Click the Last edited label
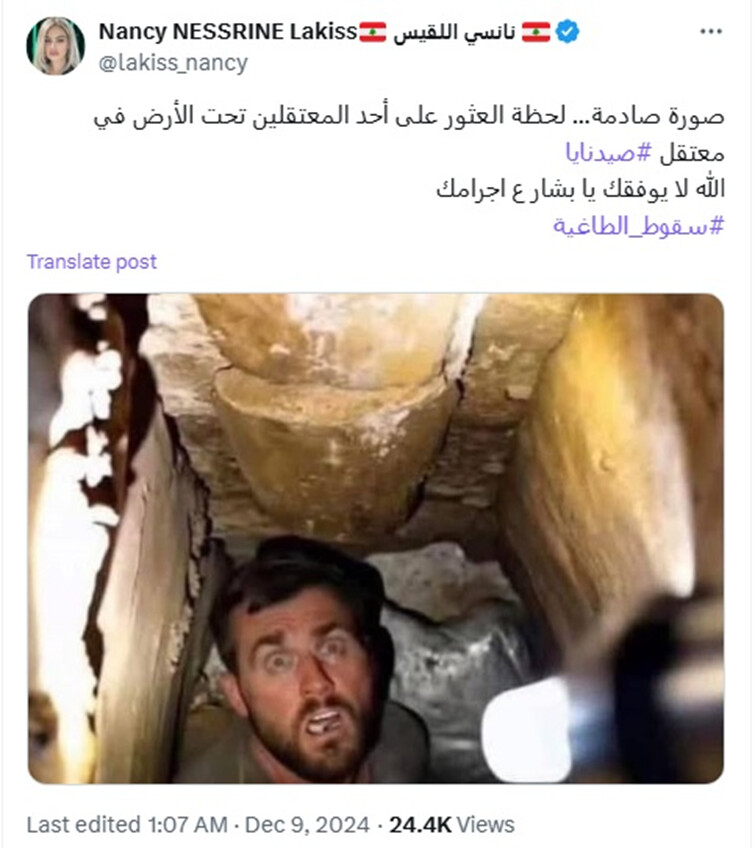Screen dimensions: 755x848 pyautogui.click(x=84, y=825)
